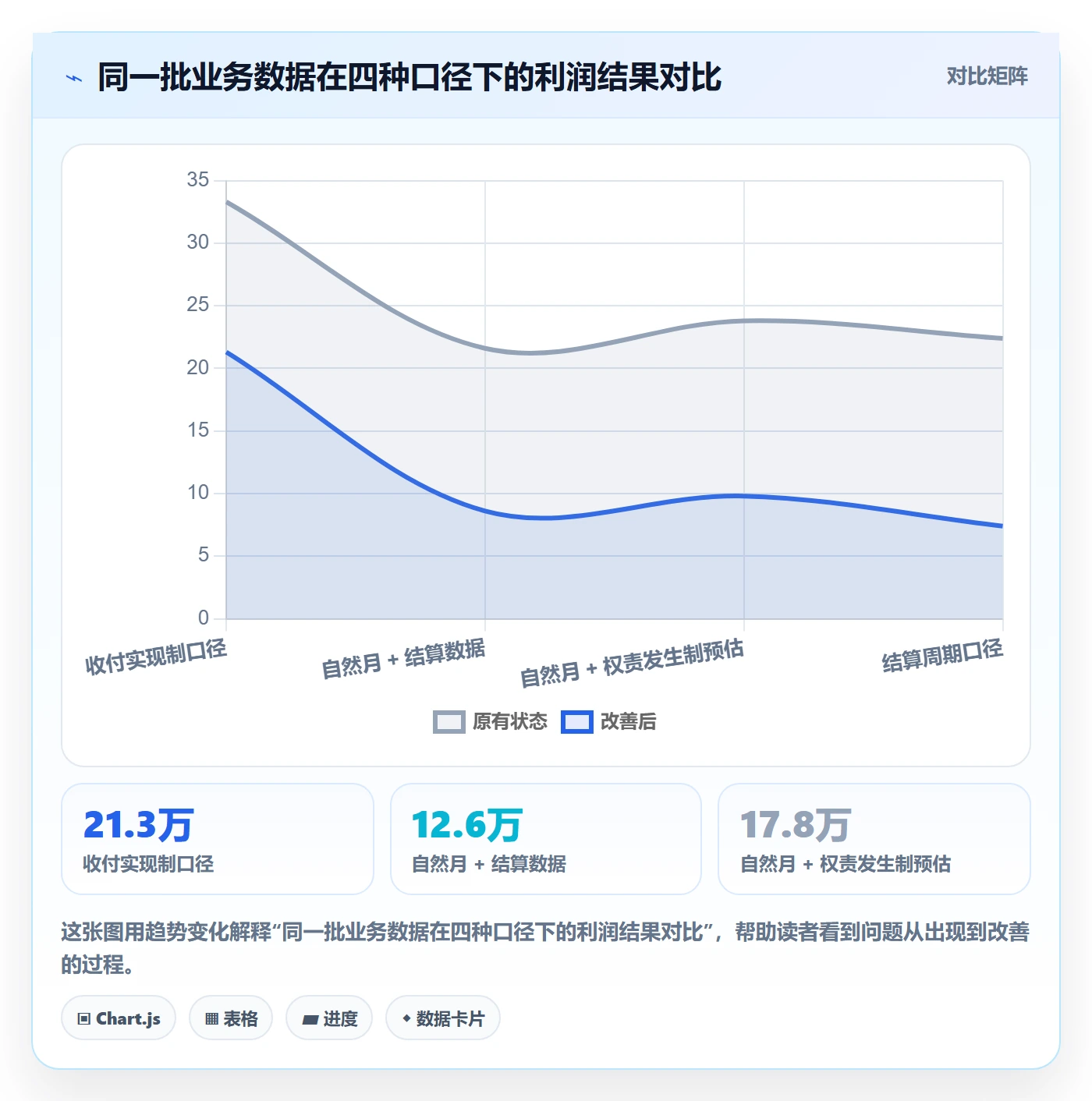
Task: Click the description paragraph starting 这张图用趋势变化解释
Action: [x=545, y=948]
